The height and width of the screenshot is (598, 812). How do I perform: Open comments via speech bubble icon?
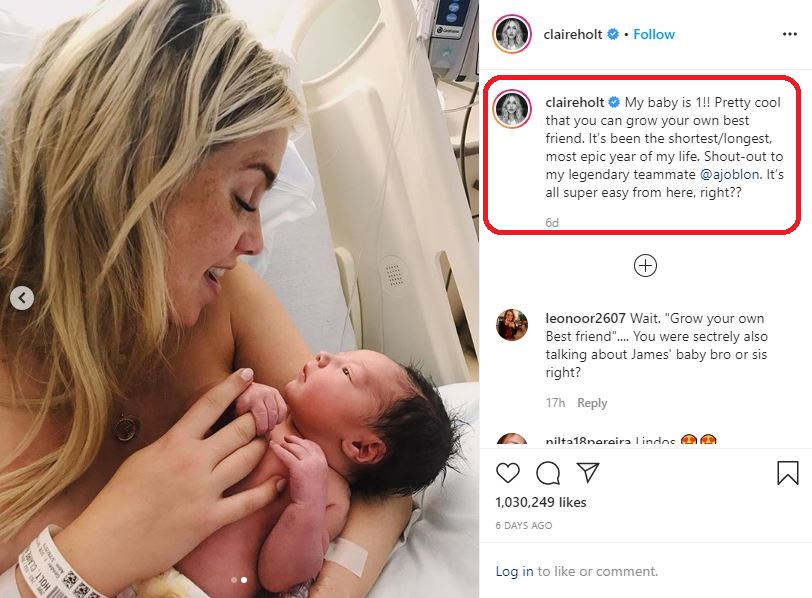(548, 473)
